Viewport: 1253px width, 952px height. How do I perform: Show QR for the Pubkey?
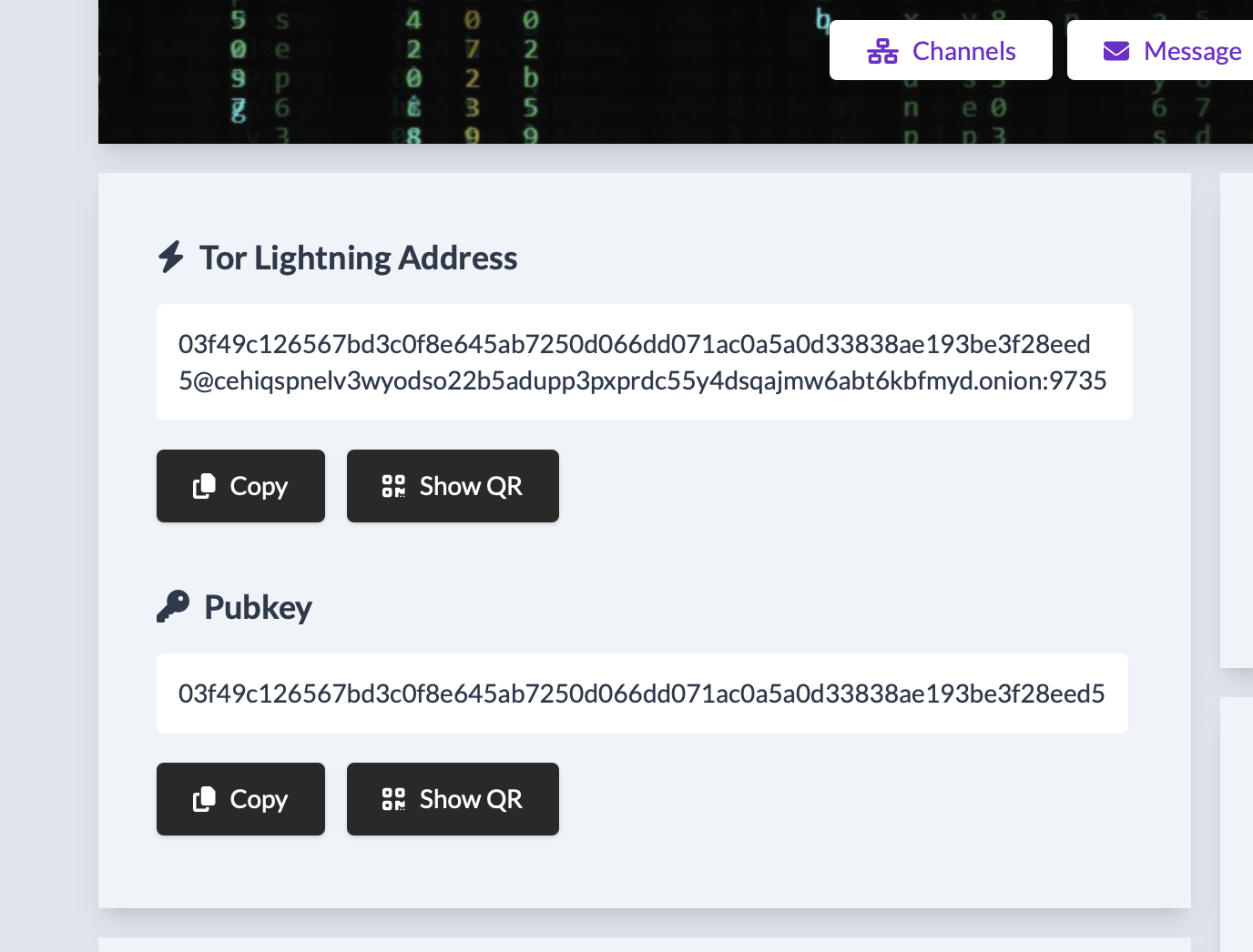[x=453, y=799]
